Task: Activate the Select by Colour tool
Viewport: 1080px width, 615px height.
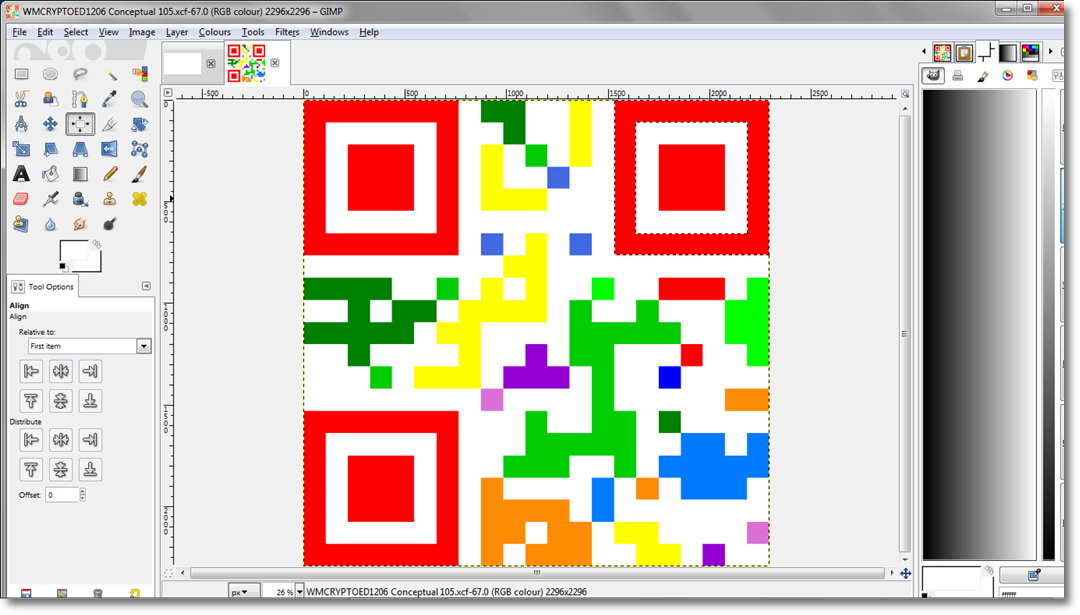Action: coord(139,74)
